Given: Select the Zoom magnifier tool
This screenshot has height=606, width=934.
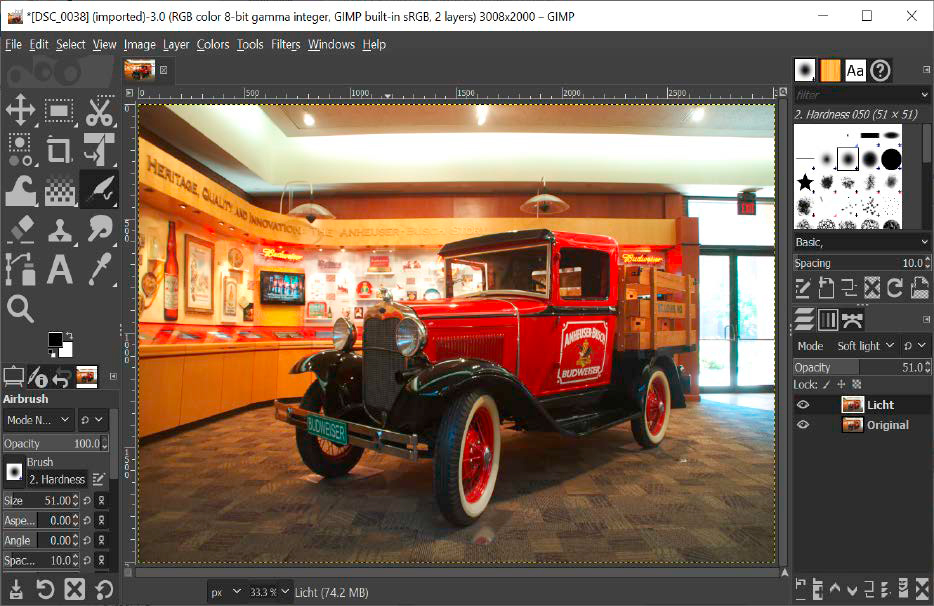Looking at the screenshot, I should click(x=20, y=309).
